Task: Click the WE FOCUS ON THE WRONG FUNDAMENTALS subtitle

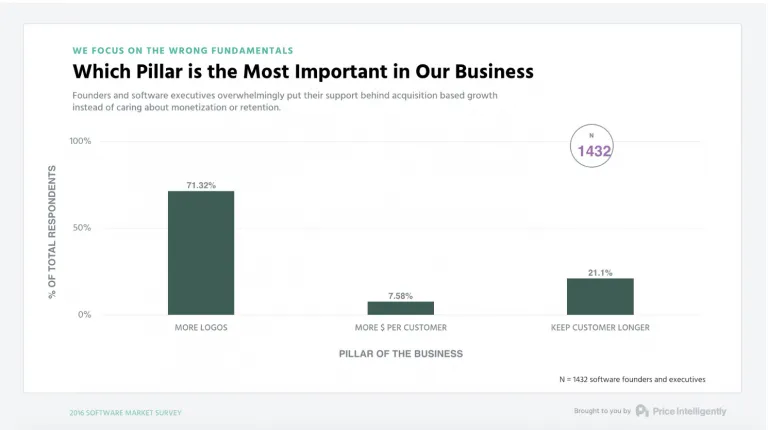Action: pyautogui.click(x=183, y=50)
